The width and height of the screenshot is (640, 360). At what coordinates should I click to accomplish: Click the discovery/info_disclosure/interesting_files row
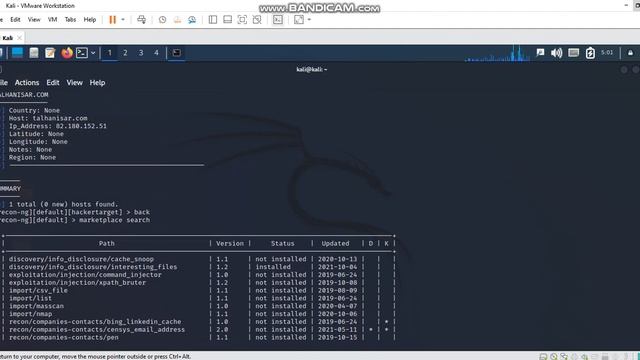(198, 267)
